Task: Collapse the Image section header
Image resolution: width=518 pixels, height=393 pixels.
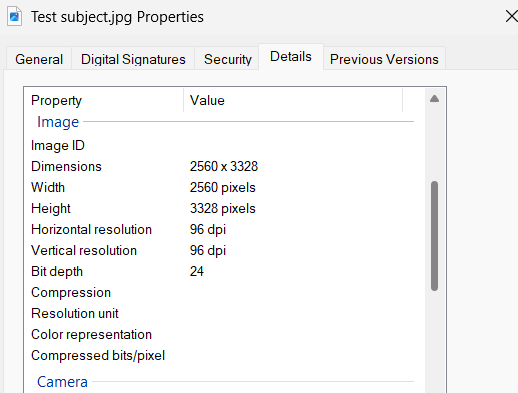Action: click(x=58, y=122)
